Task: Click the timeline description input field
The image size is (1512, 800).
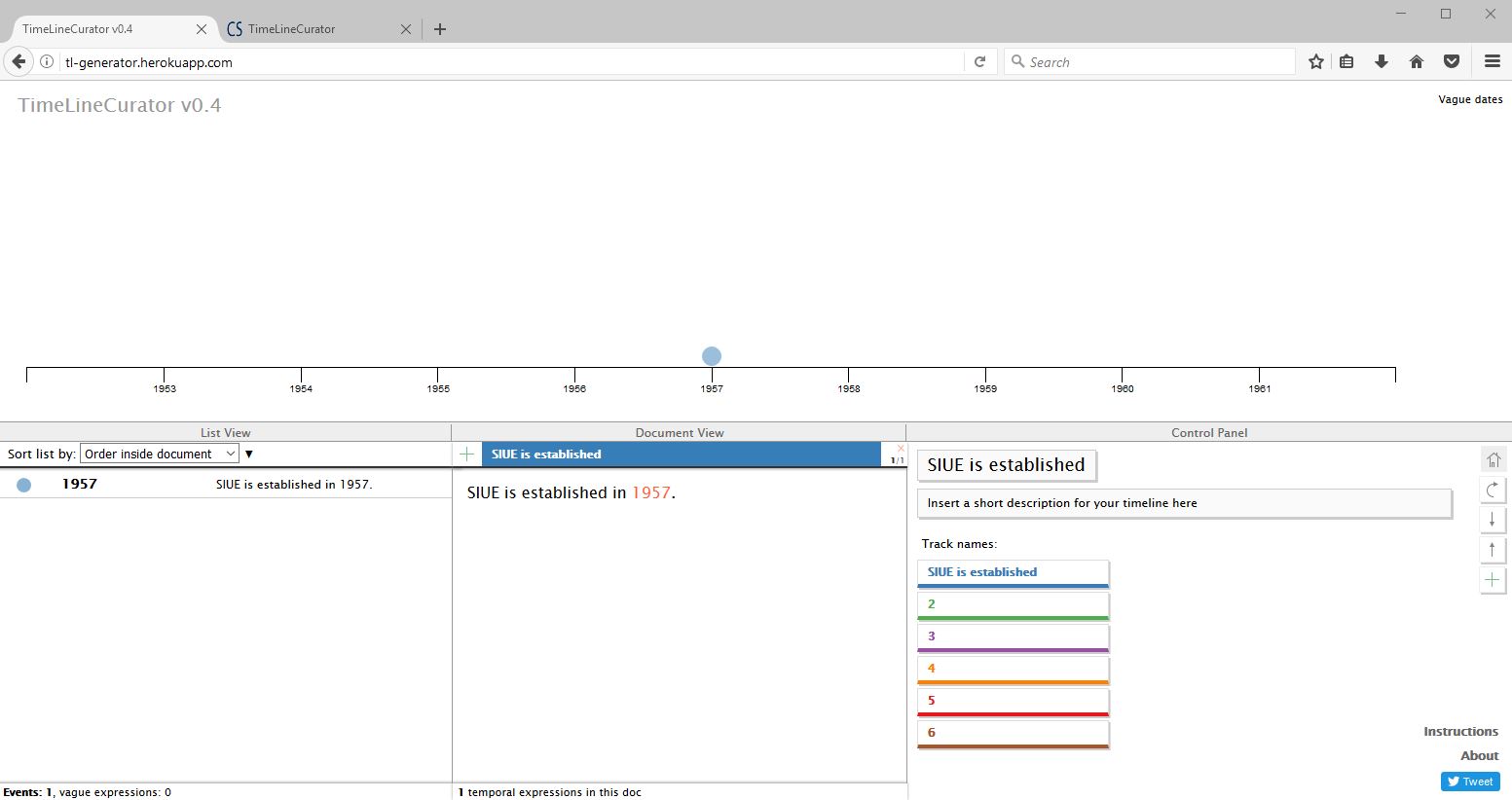Action: point(1184,503)
